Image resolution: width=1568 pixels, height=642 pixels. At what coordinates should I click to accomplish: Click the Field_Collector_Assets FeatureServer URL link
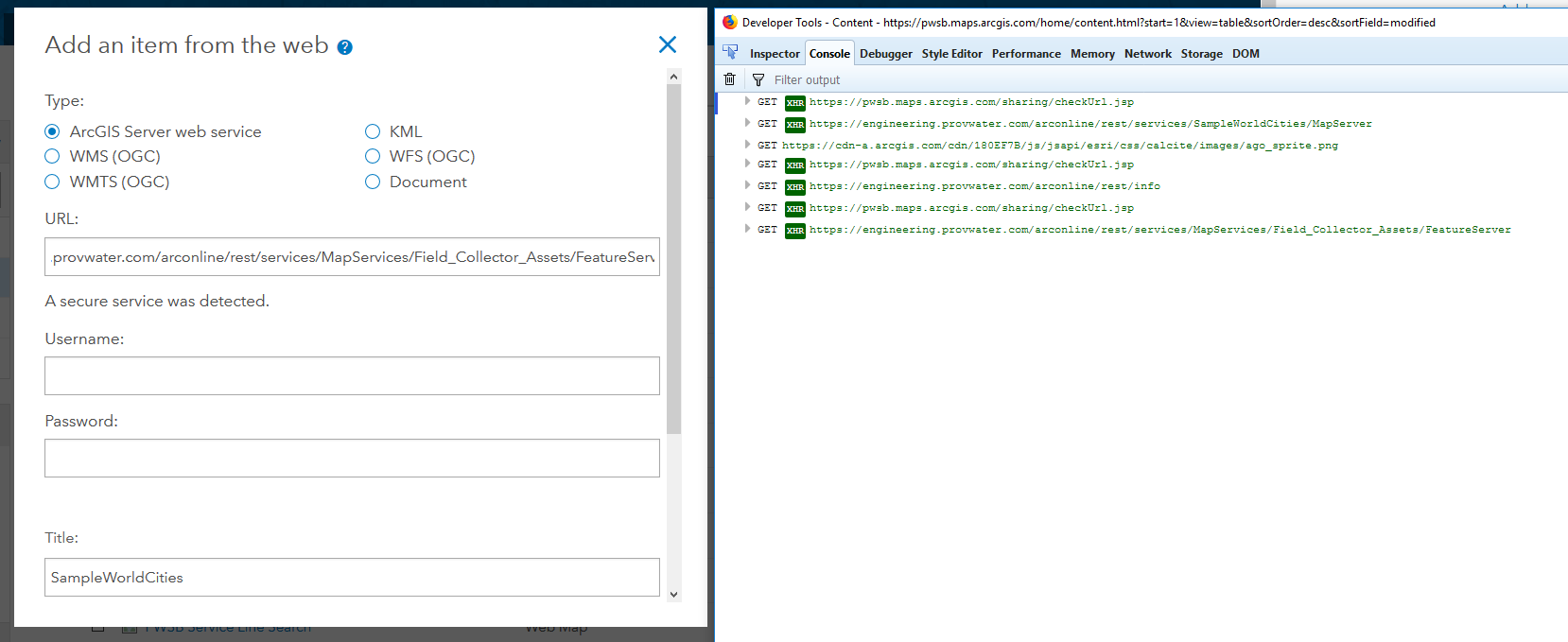[x=1160, y=230]
